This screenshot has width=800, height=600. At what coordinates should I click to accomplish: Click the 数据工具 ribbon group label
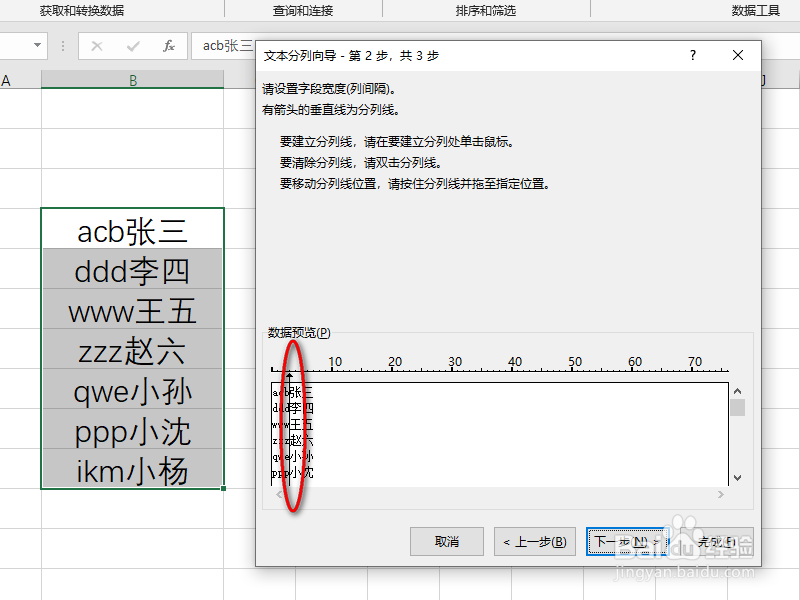(x=756, y=11)
